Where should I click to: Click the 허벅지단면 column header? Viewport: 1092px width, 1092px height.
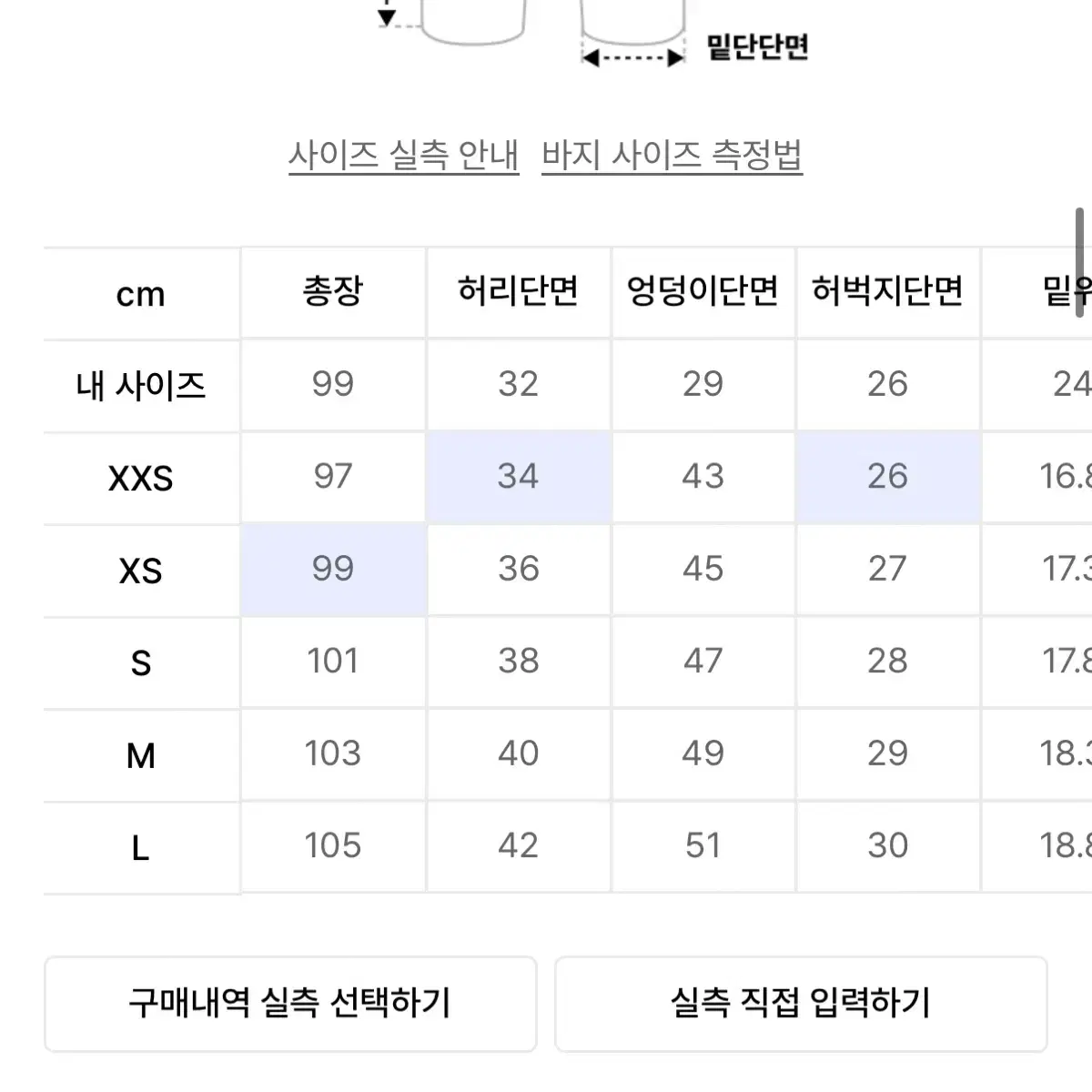click(x=887, y=293)
